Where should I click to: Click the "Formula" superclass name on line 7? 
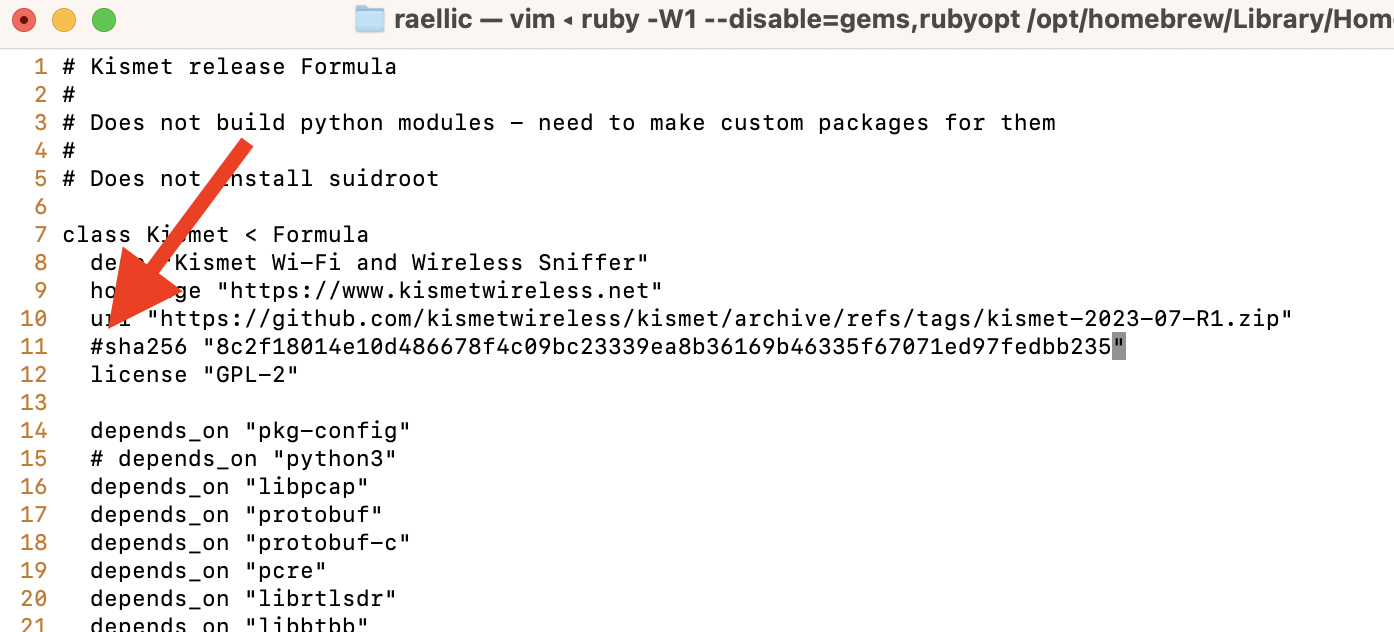pos(320,235)
